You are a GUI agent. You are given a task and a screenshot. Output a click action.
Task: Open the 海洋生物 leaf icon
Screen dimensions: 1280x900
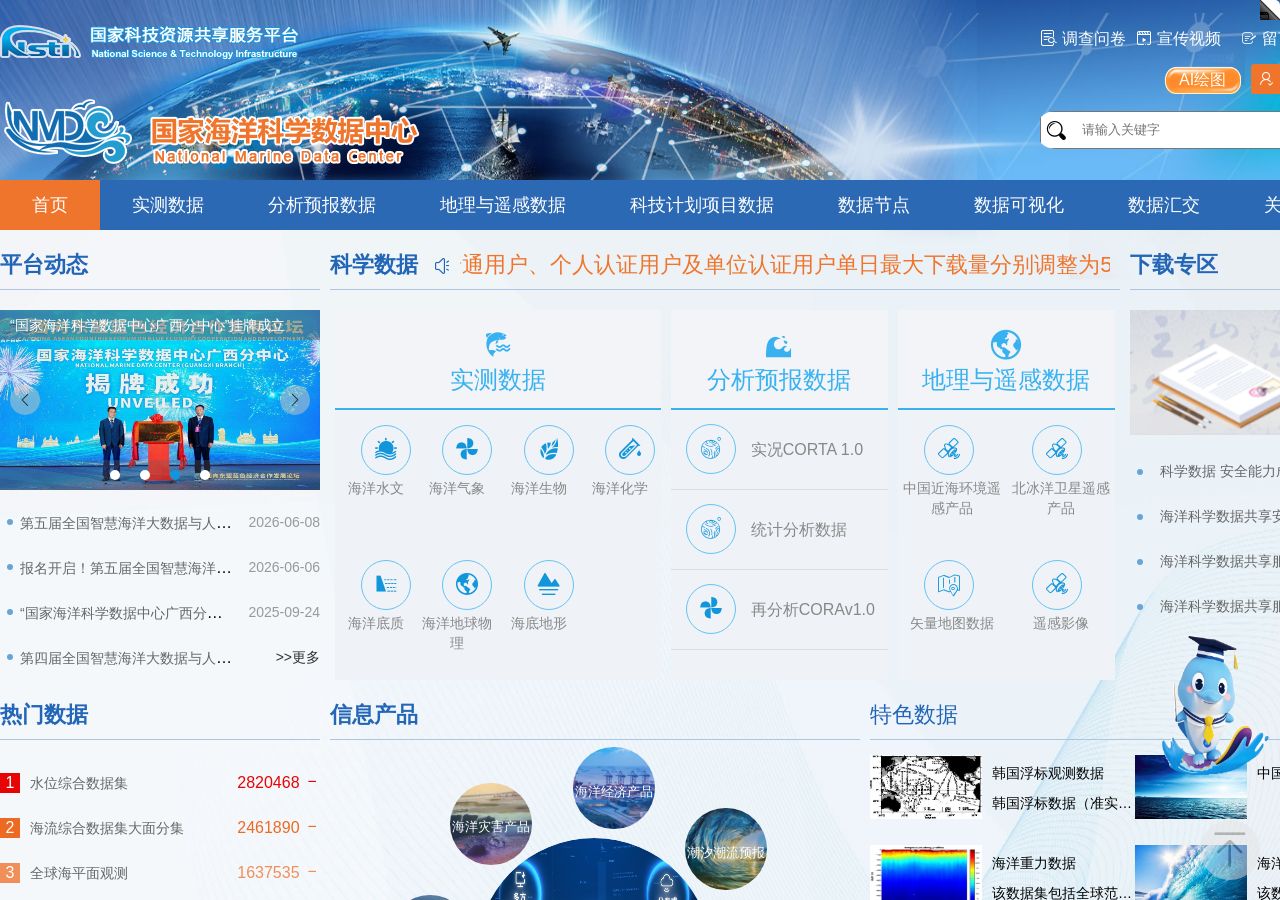[549, 450]
